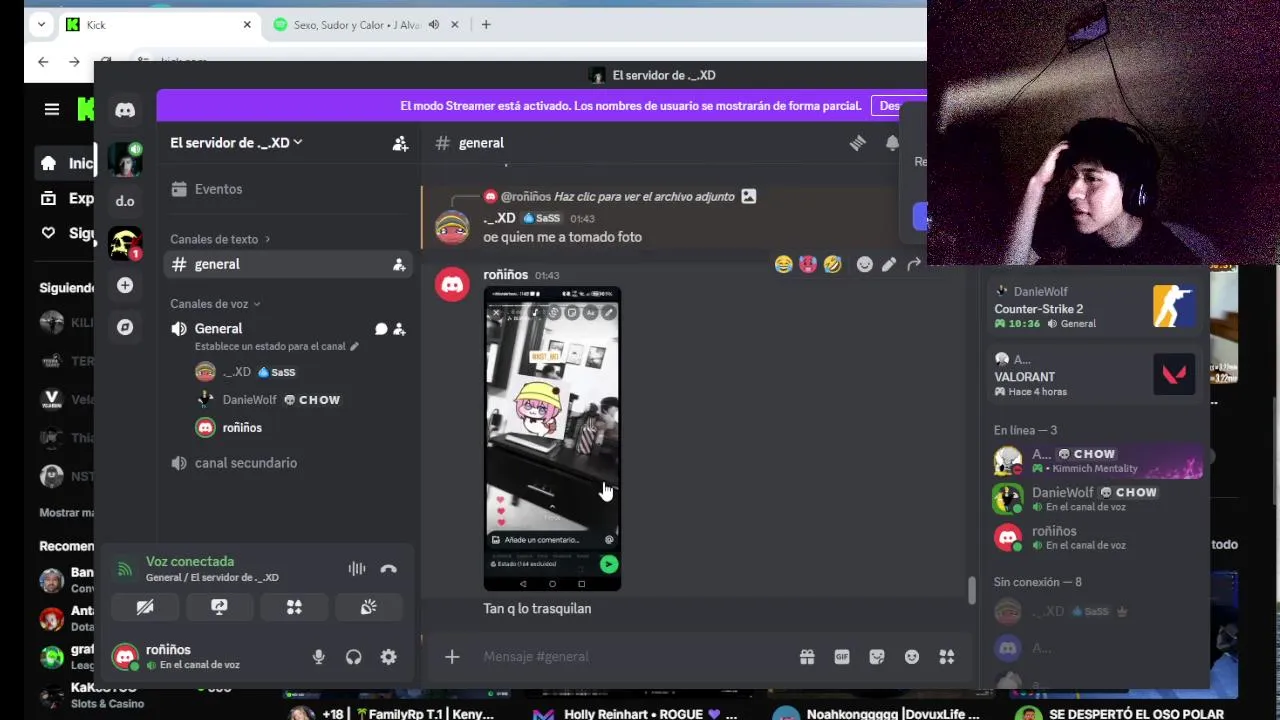Viewport: 1280px width, 720px height.
Task: Click the chat scrollbar thumb
Action: tap(971, 590)
